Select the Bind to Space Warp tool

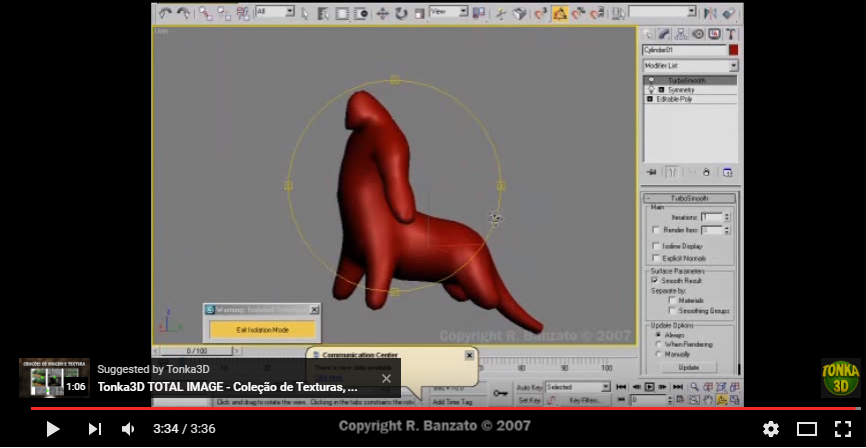pyautogui.click(x=242, y=13)
